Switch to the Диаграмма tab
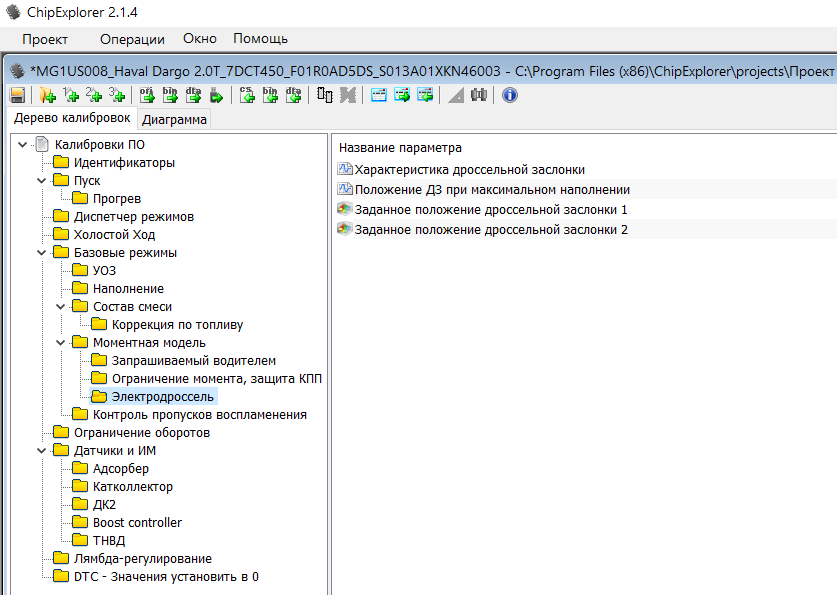 [174, 120]
